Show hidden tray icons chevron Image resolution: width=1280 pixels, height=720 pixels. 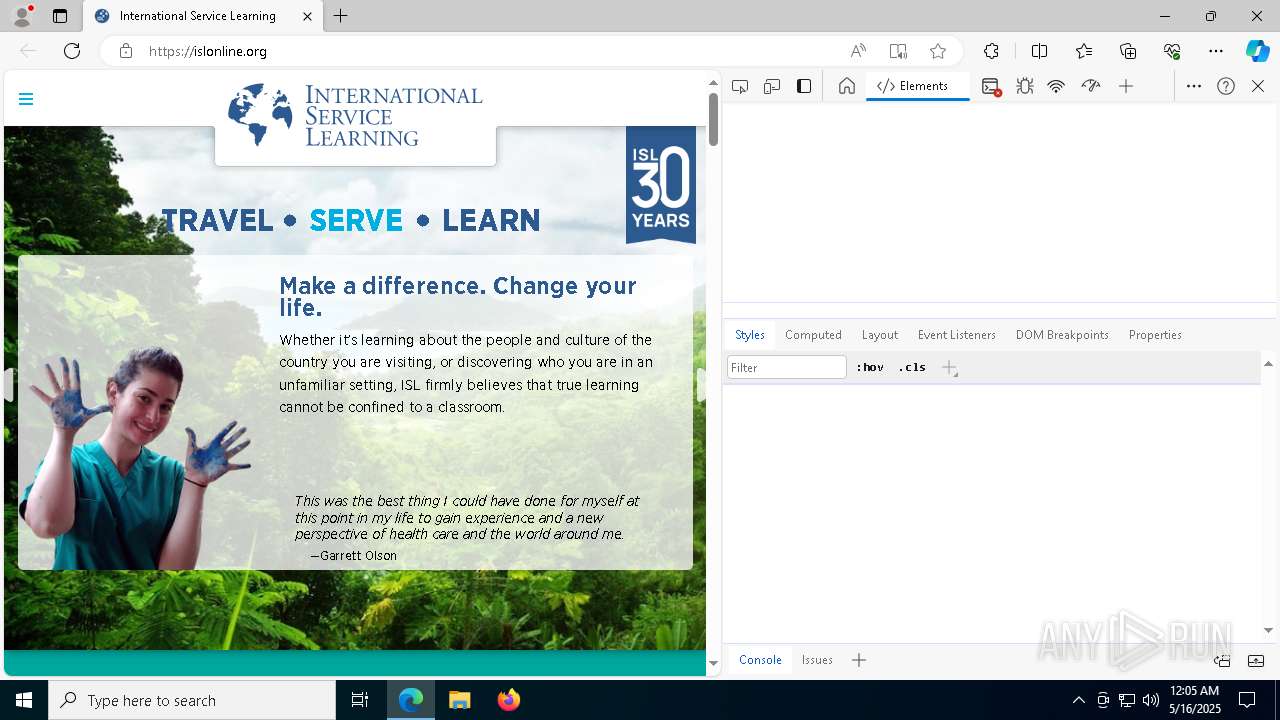[x=1078, y=700]
